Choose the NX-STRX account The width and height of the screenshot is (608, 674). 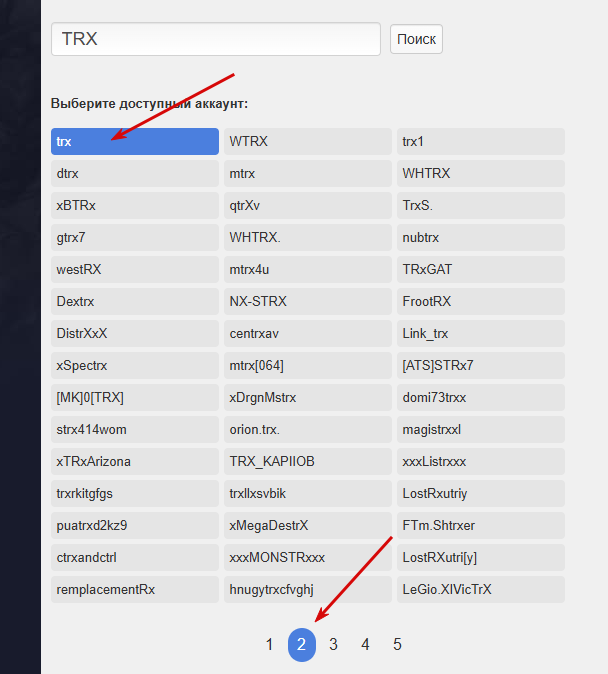pos(308,301)
